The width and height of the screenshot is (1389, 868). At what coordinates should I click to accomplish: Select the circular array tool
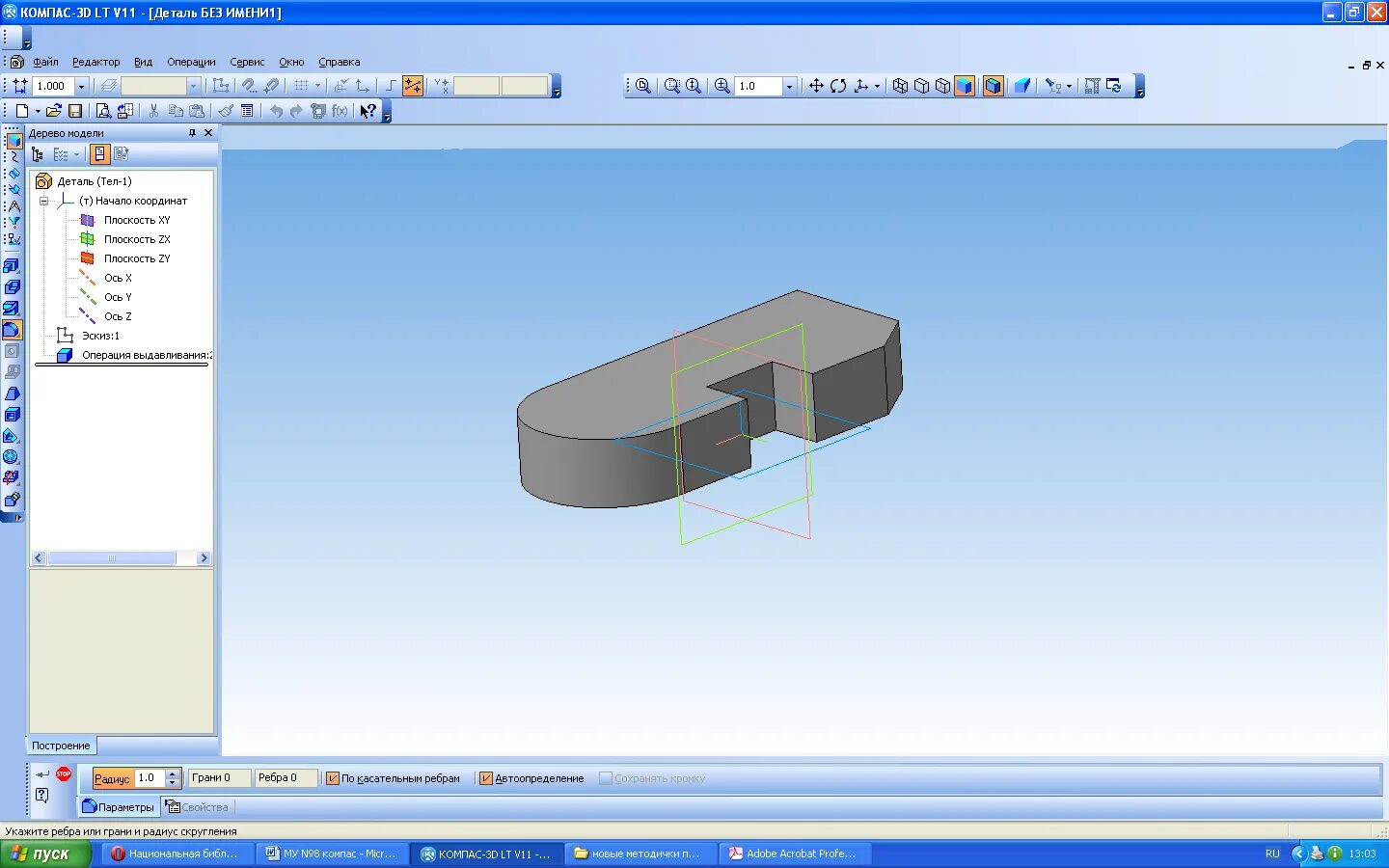(x=12, y=457)
